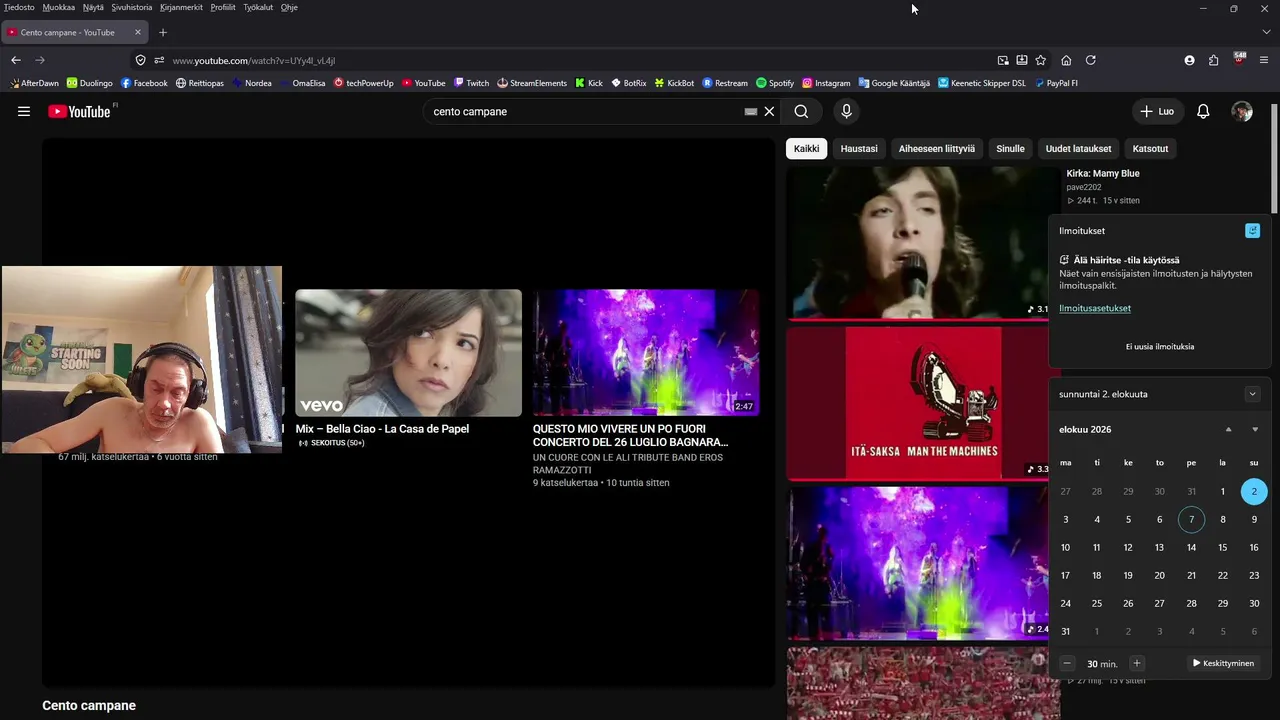
Task: Go to previous month in calendar
Action: [1229, 430]
